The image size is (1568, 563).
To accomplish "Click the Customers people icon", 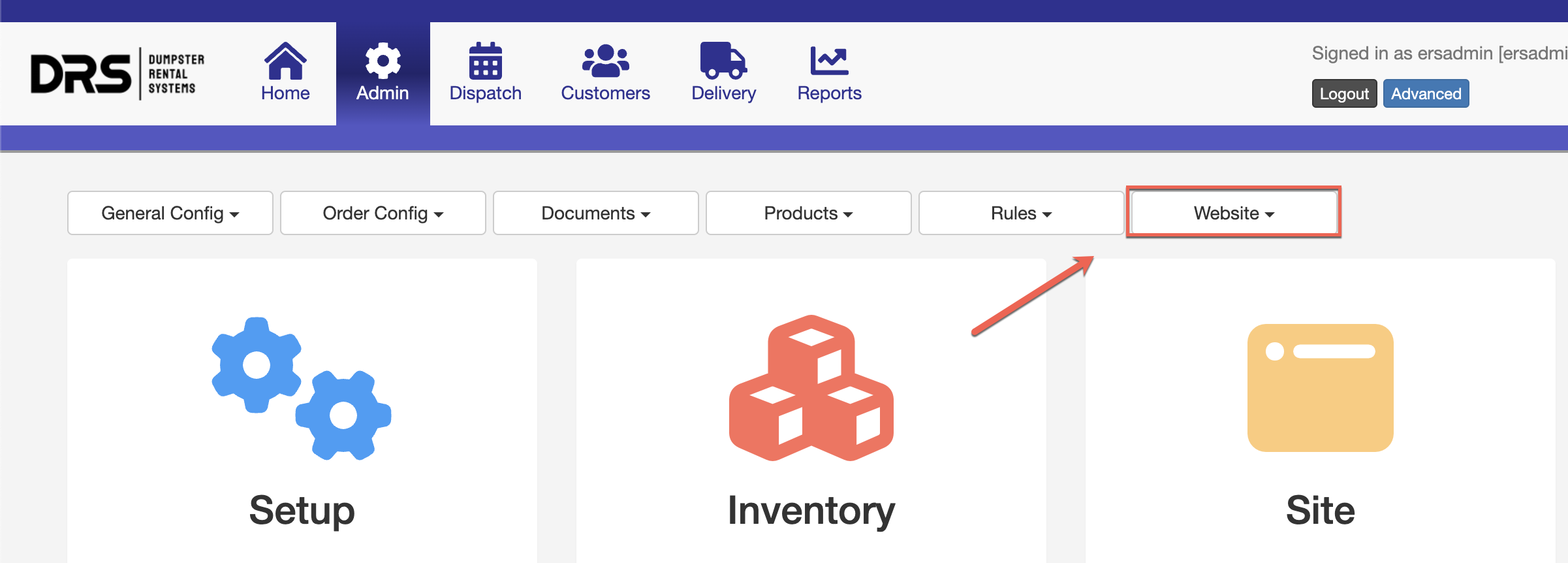I will [x=605, y=61].
